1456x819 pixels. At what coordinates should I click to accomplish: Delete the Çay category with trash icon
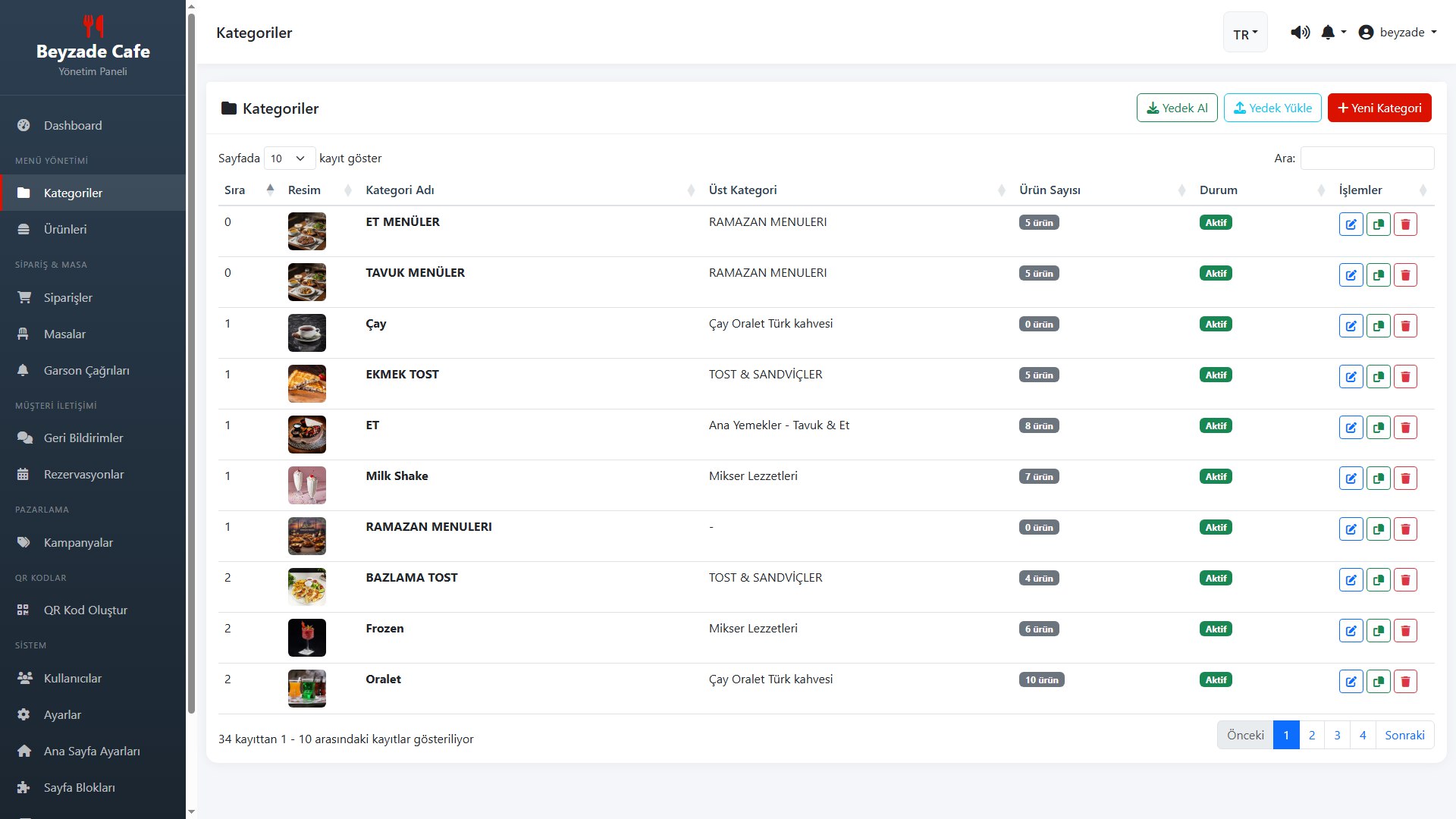coord(1405,326)
